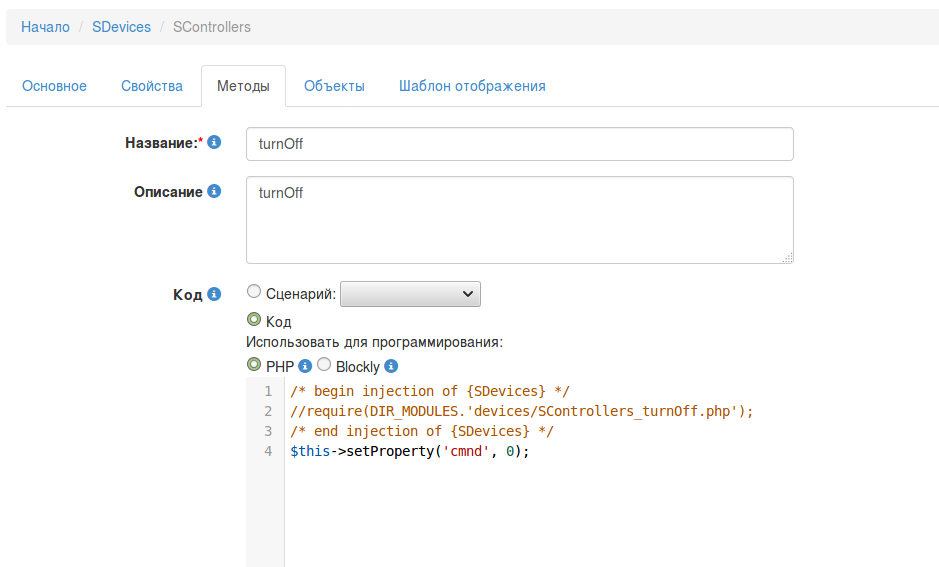Click info icon next to Название label
The height and width of the screenshot is (567, 939).
click(214, 143)
